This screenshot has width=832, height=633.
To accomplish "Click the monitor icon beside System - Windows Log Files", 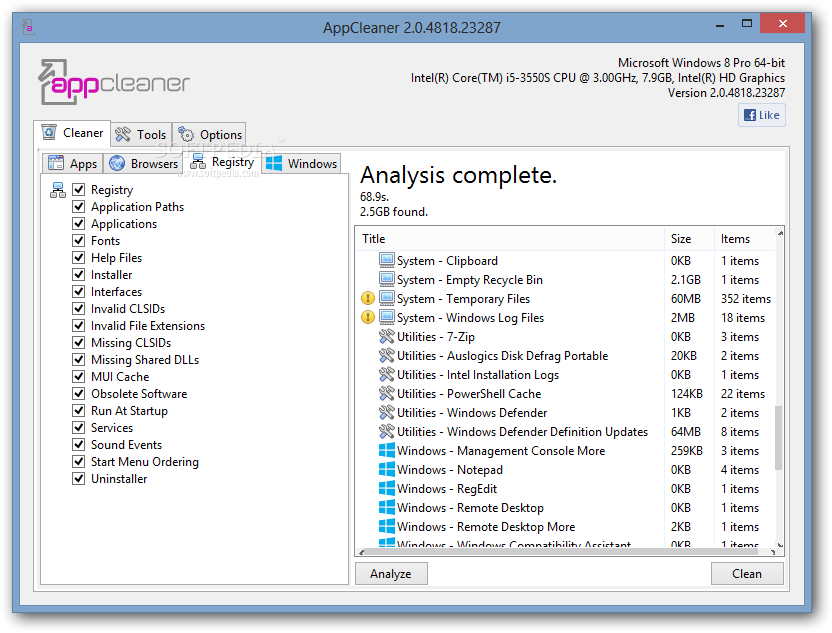I will (387, 317).
